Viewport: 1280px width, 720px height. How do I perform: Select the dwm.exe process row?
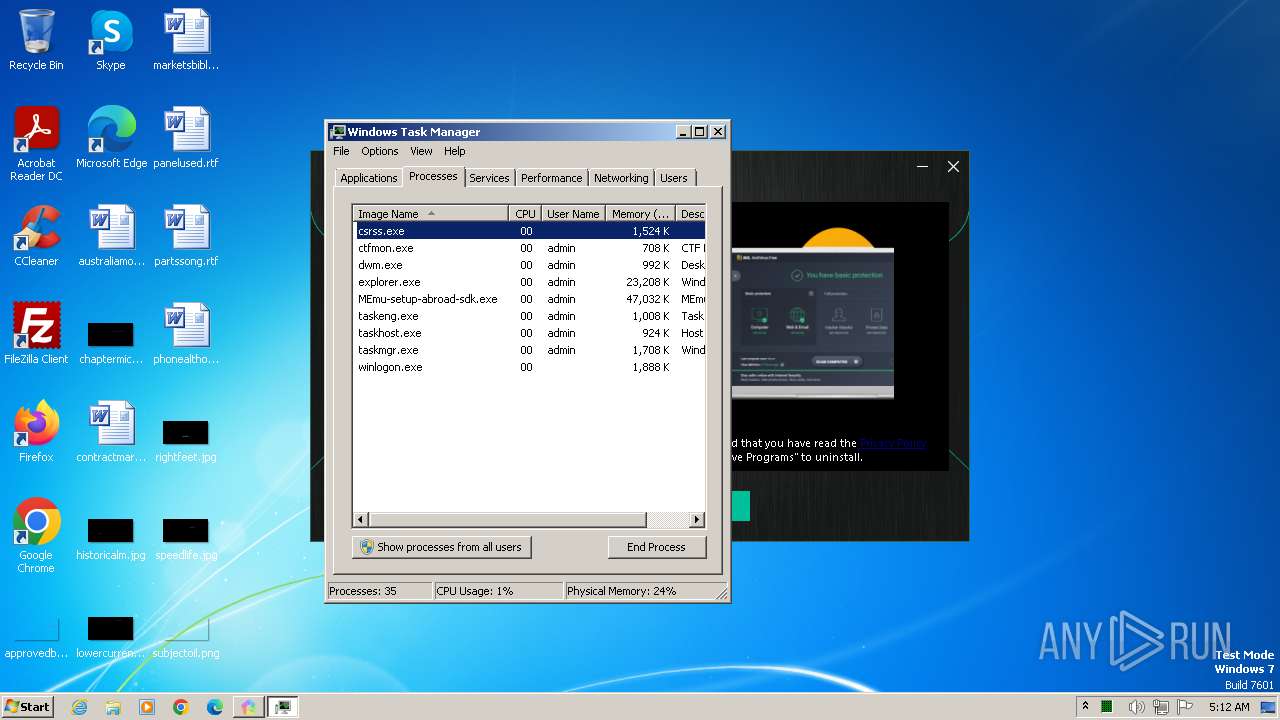coord(529,265)
